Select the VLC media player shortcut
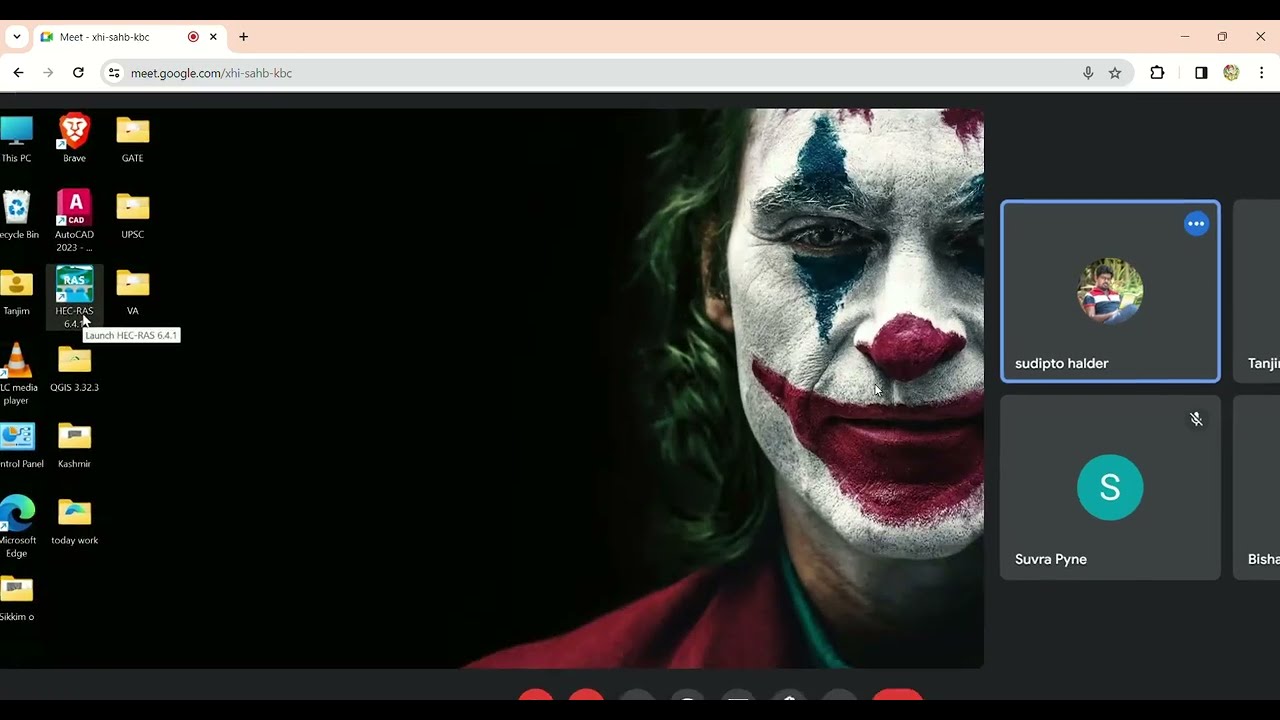Viewport: 1280px width, 720px height. (16, 374)
